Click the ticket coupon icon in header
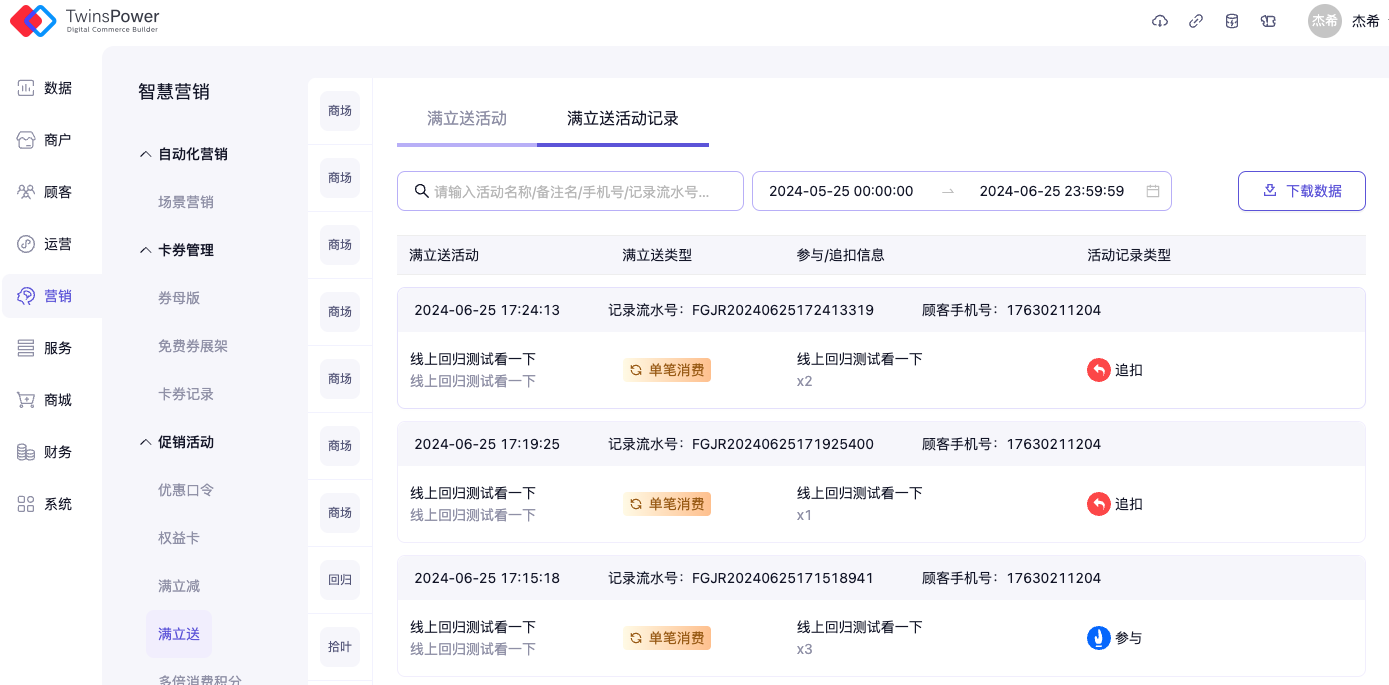The width and height of the screenshot is (1389, 685). pos(1268,21)
